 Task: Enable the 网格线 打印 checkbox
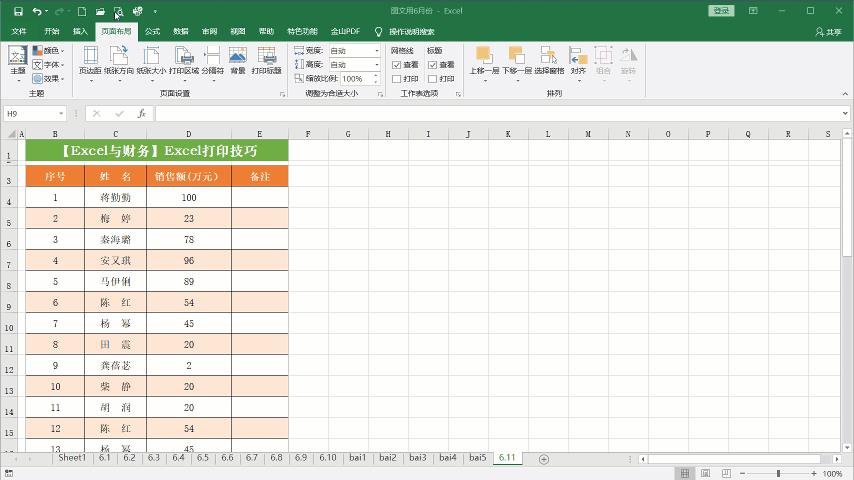coord(397,78)
